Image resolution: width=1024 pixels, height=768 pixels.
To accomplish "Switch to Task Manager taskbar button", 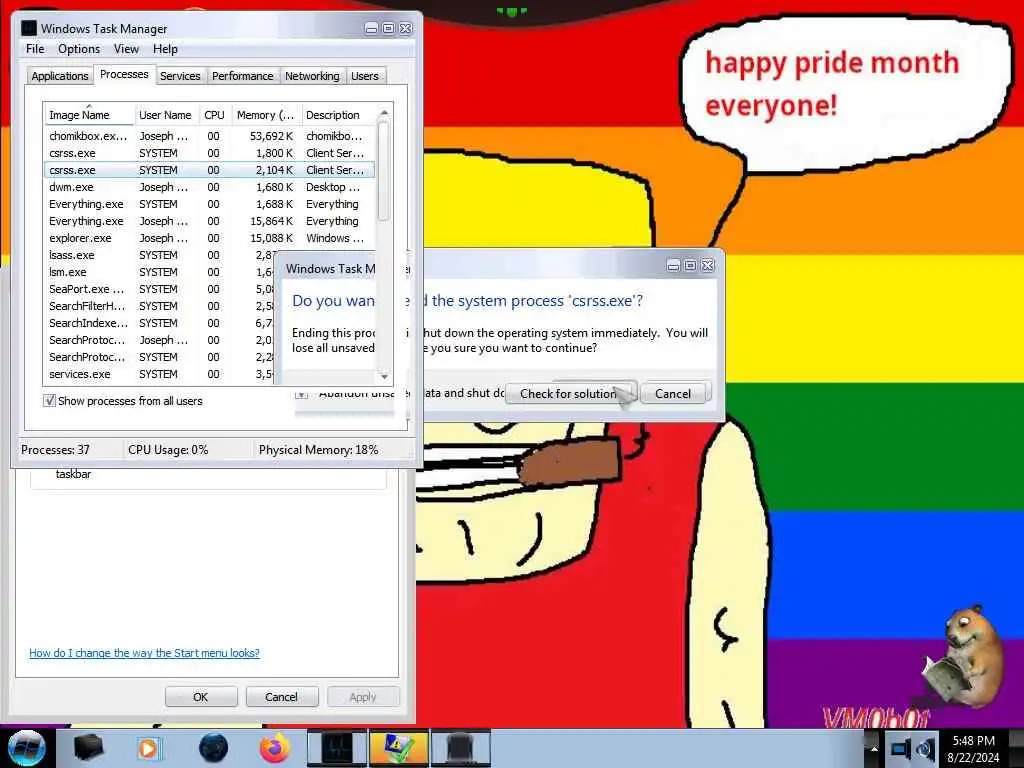I will [336, 748].
